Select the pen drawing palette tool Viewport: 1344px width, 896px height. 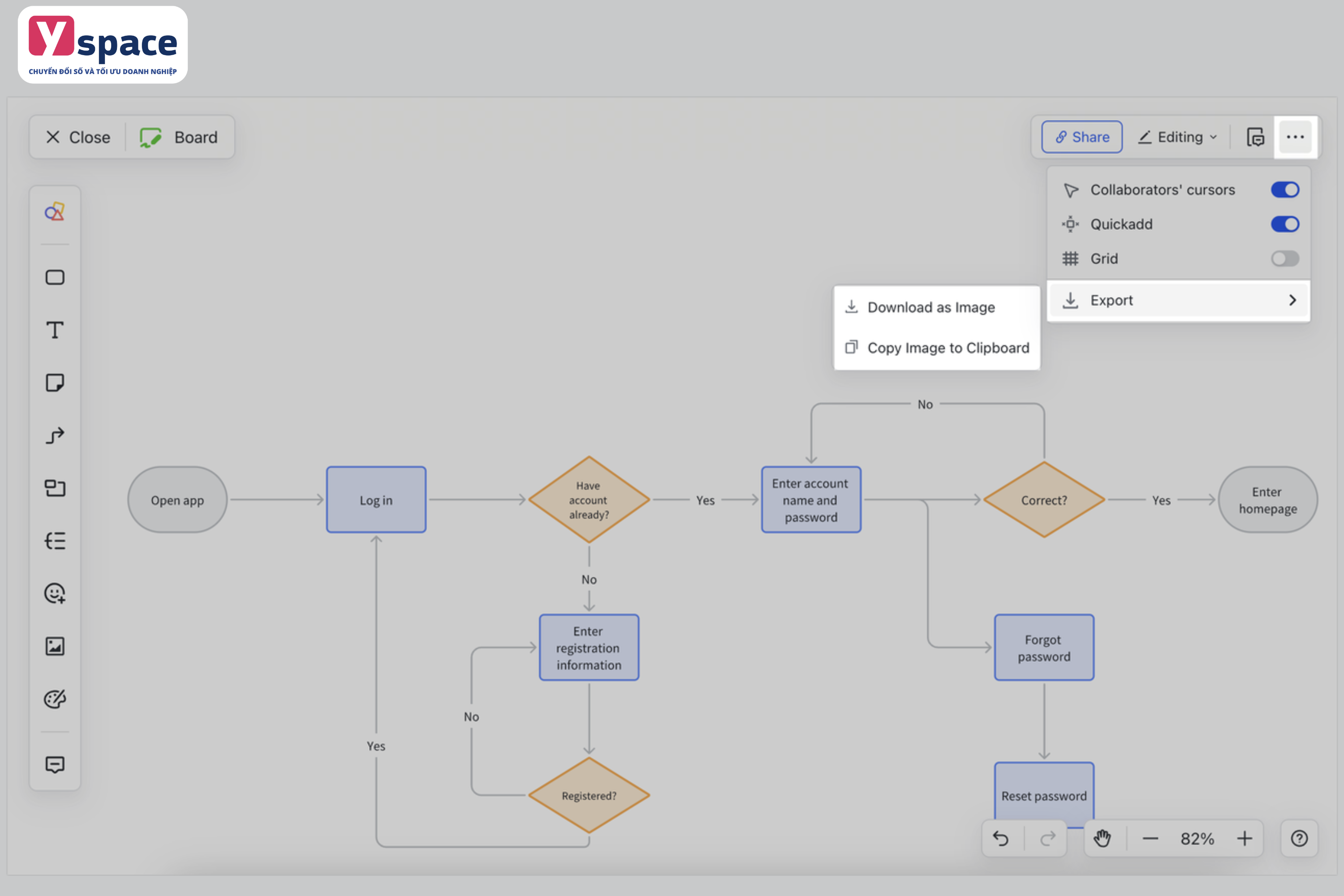point(55,699)
